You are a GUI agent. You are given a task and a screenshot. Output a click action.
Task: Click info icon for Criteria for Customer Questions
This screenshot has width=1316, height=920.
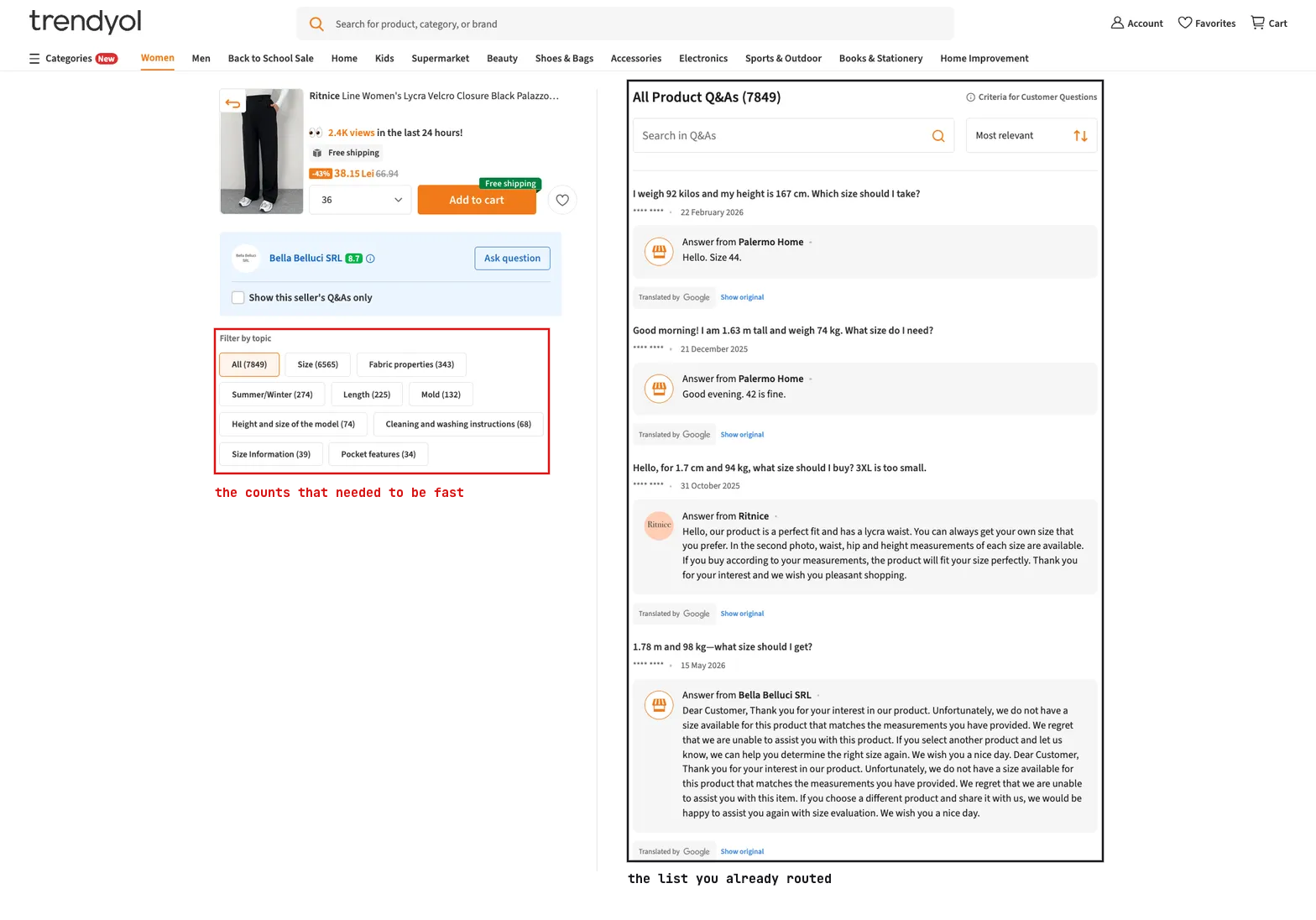[x=970, y=97]
